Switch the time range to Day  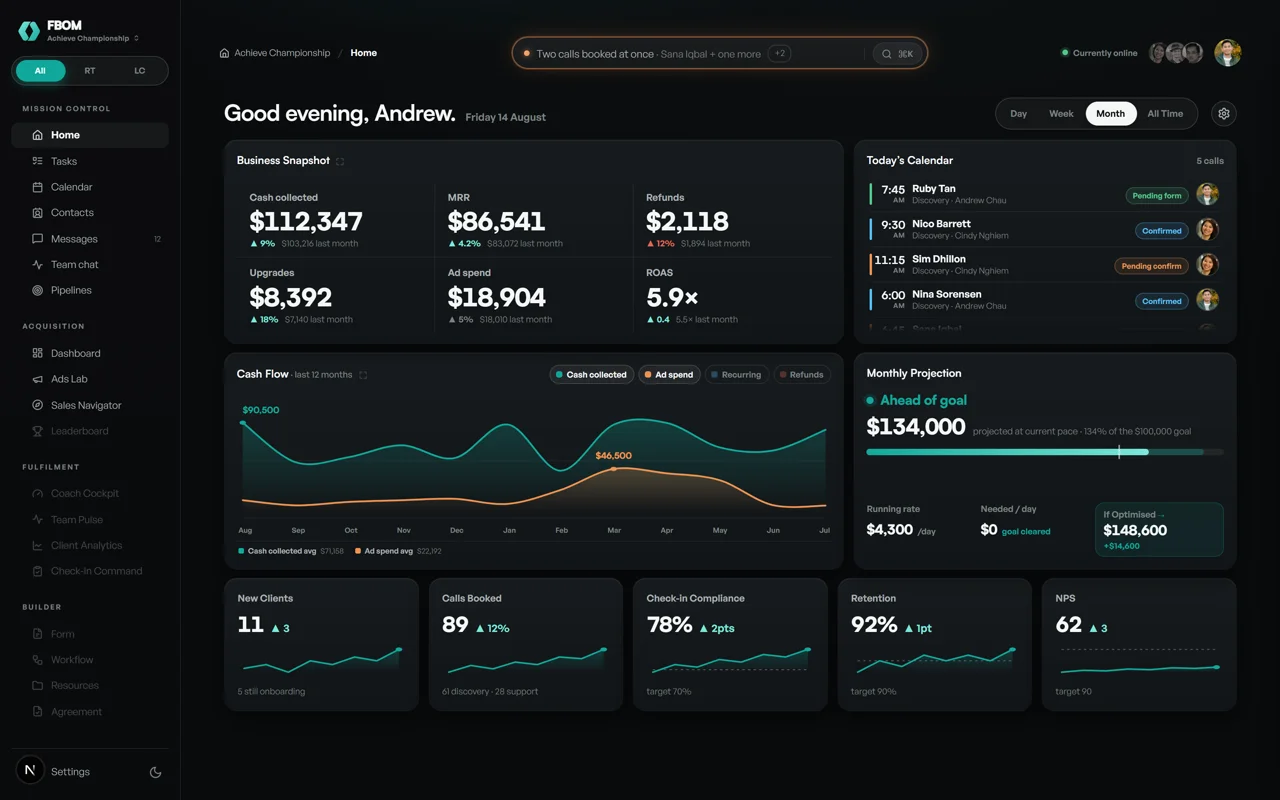(x=1019, y=114)
